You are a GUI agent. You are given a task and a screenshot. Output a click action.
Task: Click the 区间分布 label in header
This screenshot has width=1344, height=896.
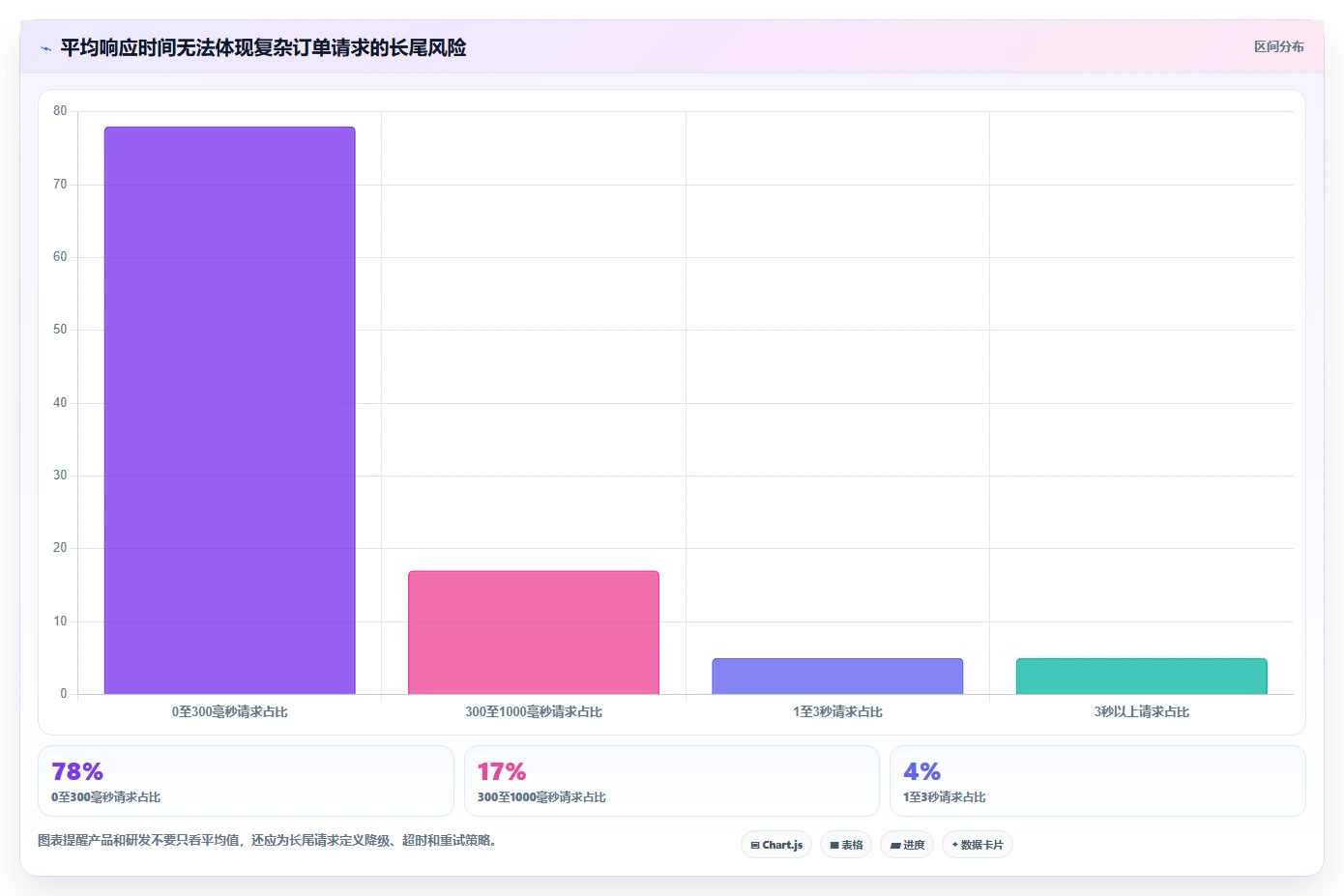coord(1278,46)
